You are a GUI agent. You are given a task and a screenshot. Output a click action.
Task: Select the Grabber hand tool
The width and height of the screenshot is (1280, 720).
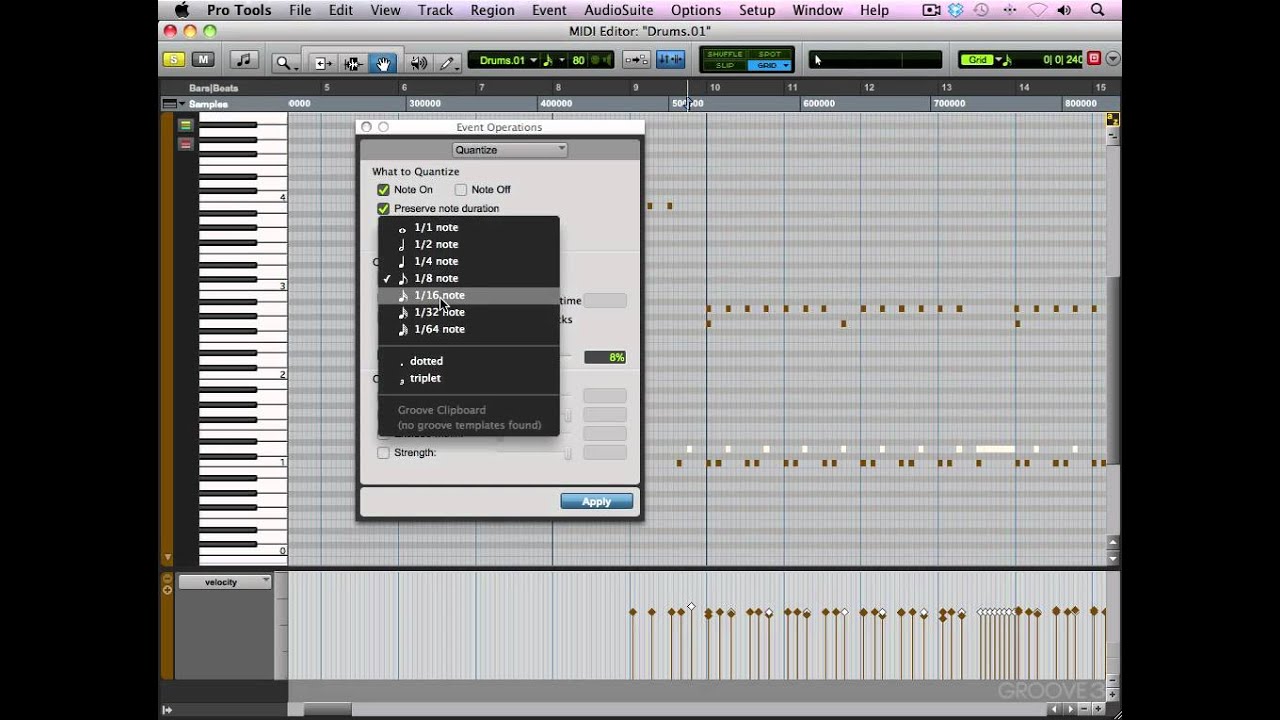(382, 63)
